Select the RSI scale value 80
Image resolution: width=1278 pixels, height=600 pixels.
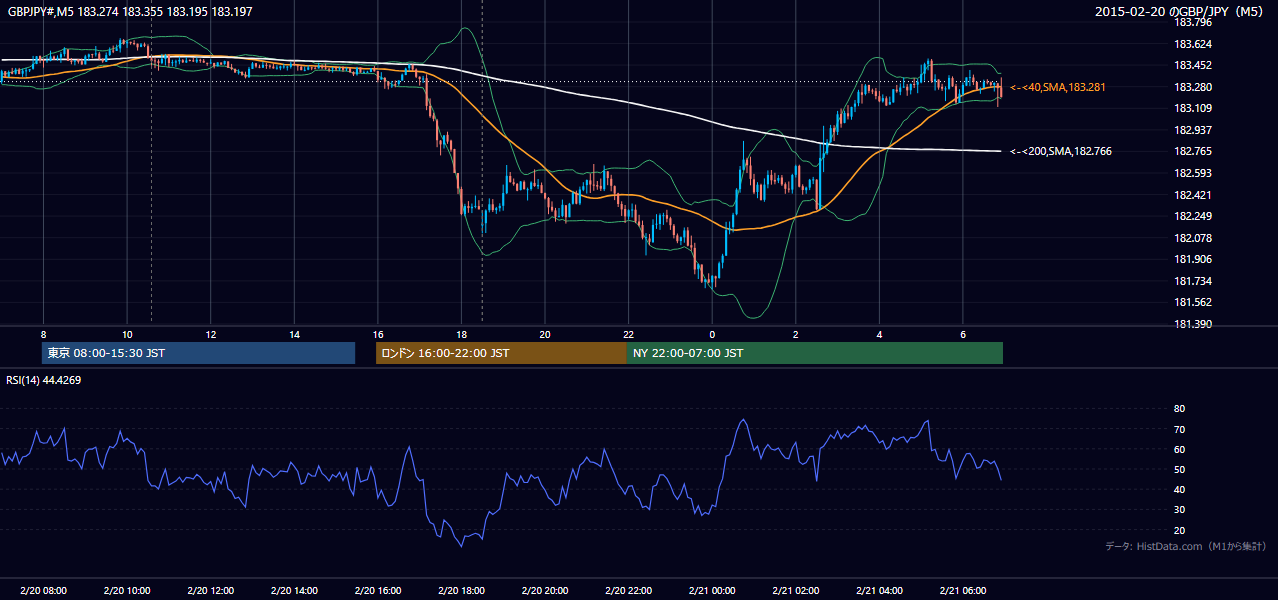point(1180,409)
